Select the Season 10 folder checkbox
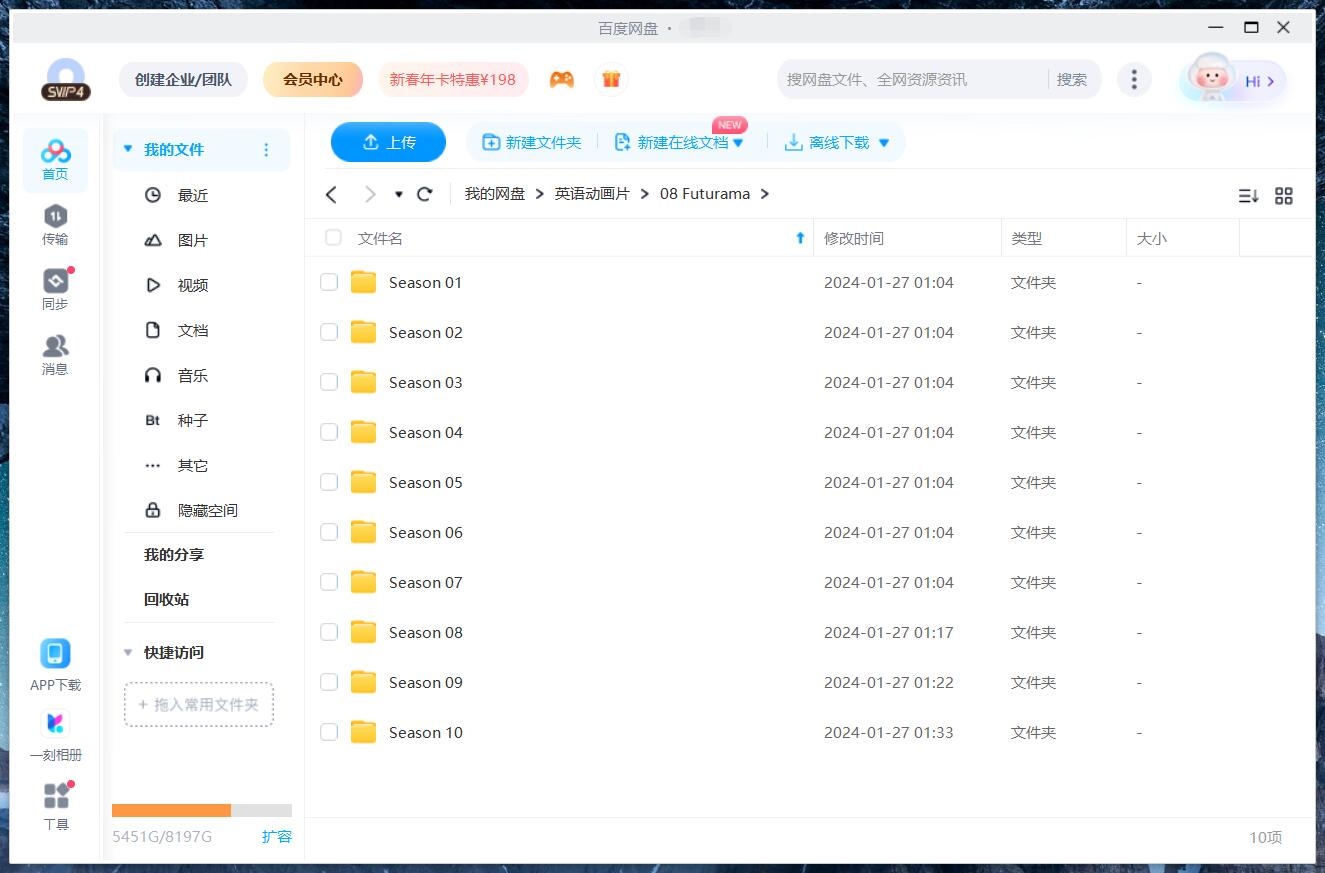Viewport: 1325px width, 873px height. click(329, 732)
